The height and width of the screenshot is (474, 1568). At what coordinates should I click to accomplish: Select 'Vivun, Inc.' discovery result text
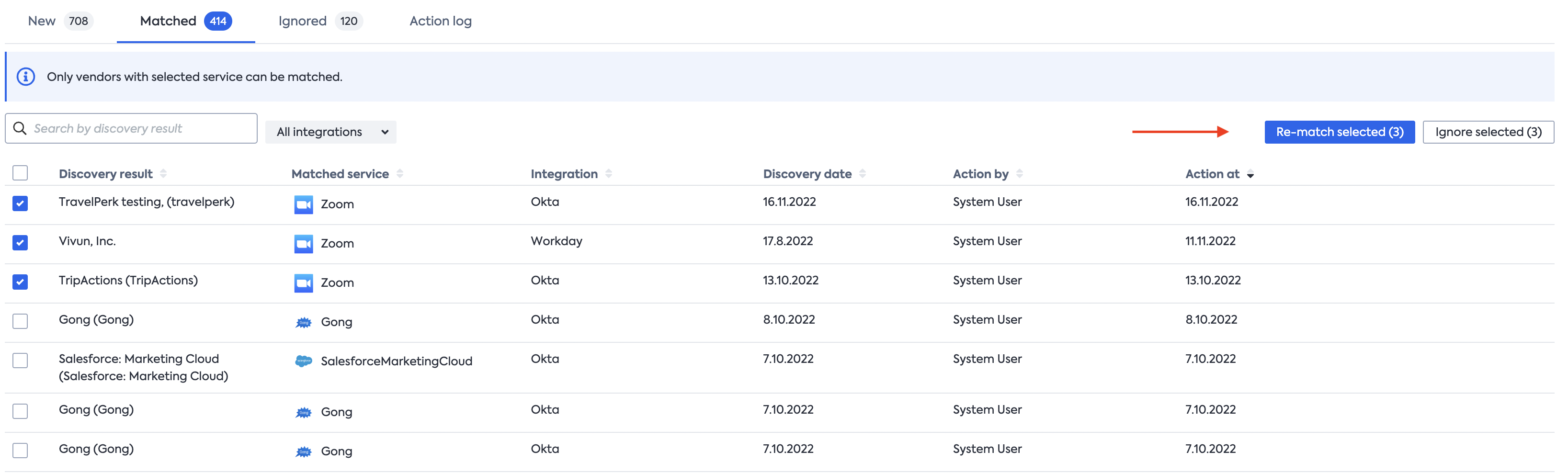(87, 241)
